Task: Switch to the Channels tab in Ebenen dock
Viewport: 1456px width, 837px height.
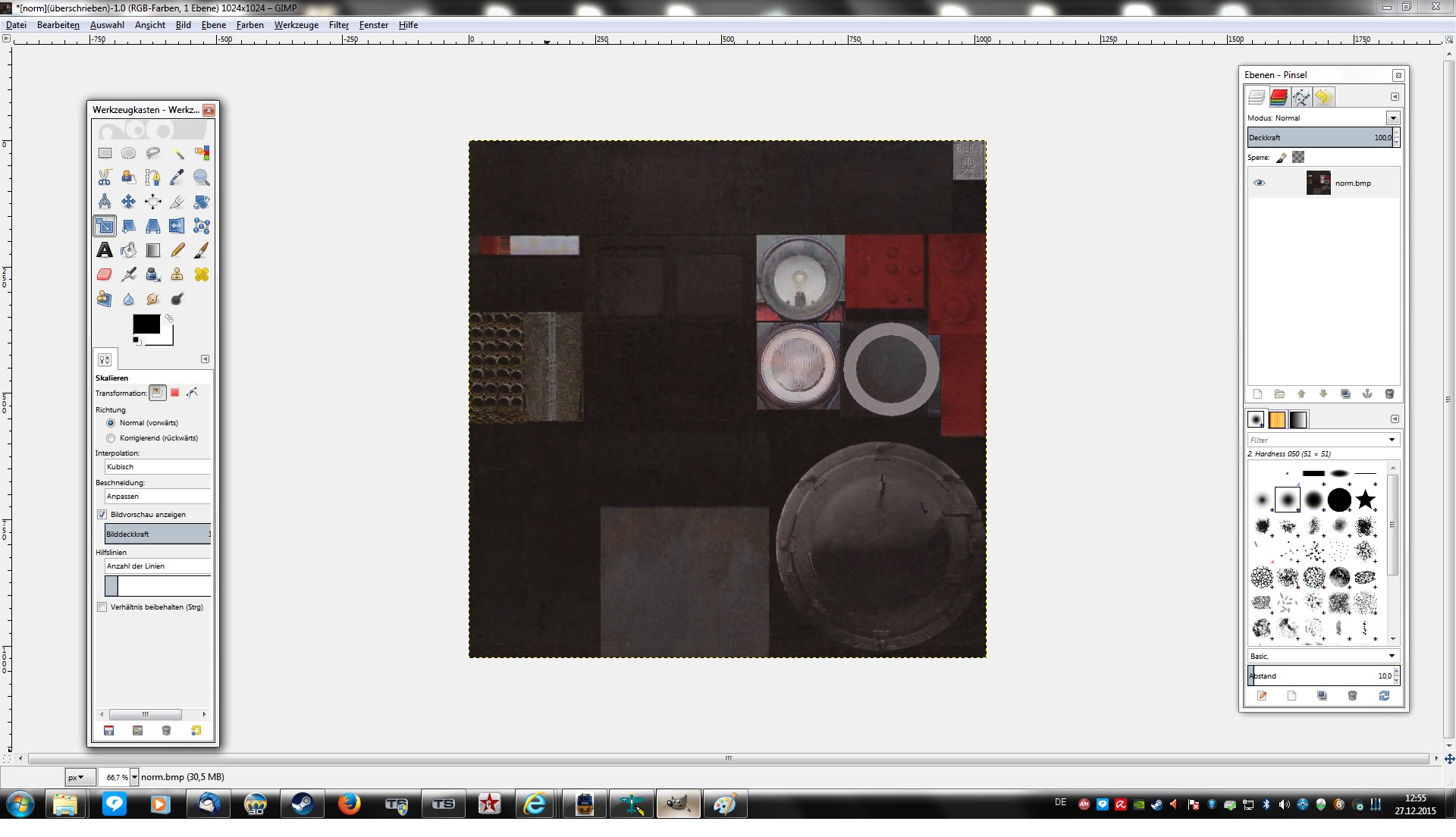Action: [1279, 97]
